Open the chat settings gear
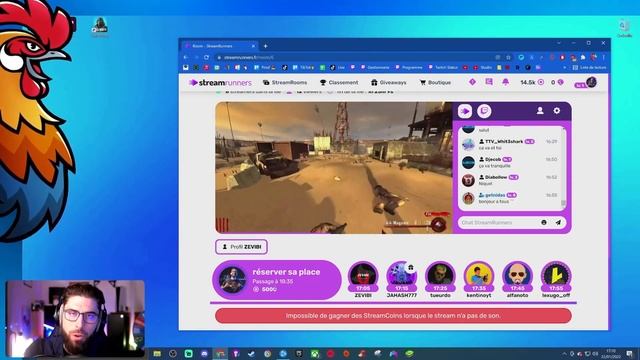Viewport: 640px width, 360px height. click(557, 111)
